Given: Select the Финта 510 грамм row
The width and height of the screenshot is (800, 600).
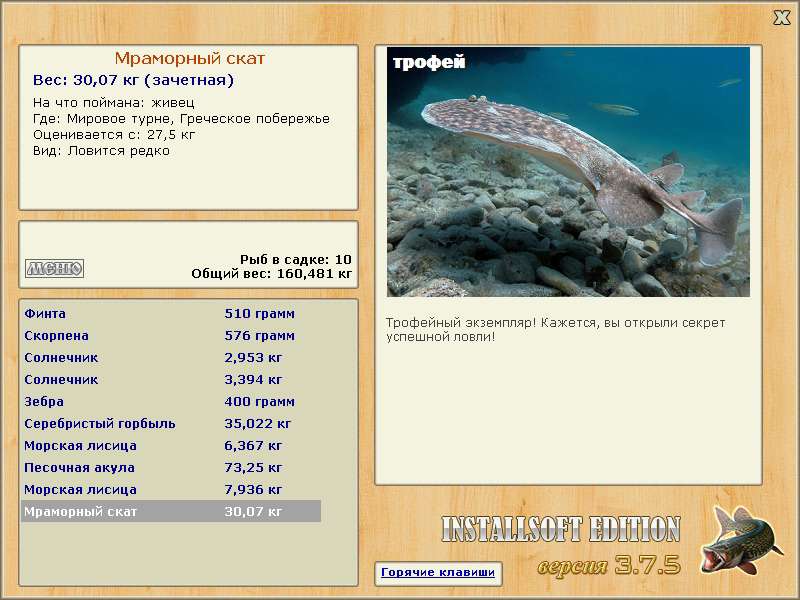Looking at the screenshot, I should coord(171,314).
